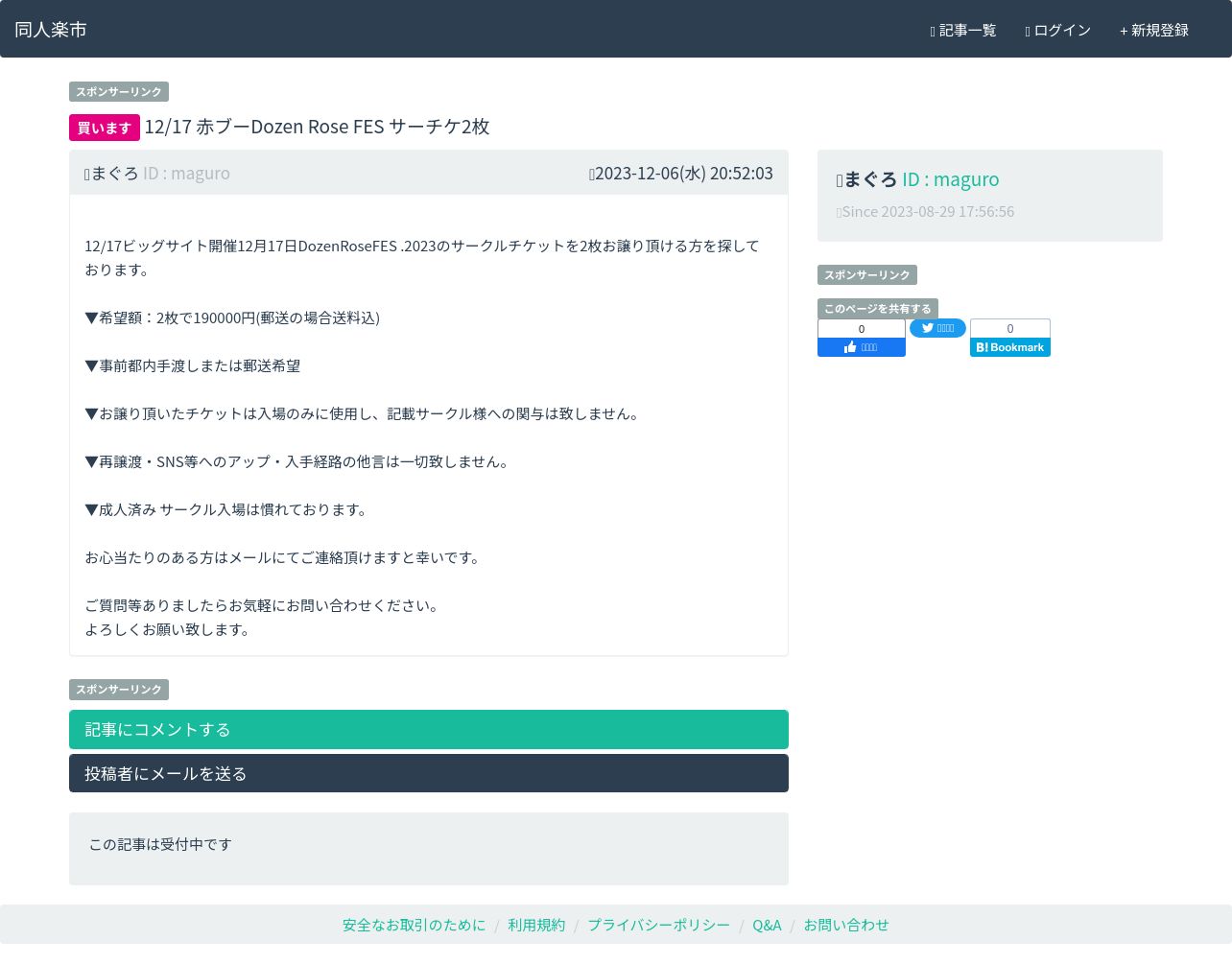Open the 利用規約 footer link

tap(536, 925)
